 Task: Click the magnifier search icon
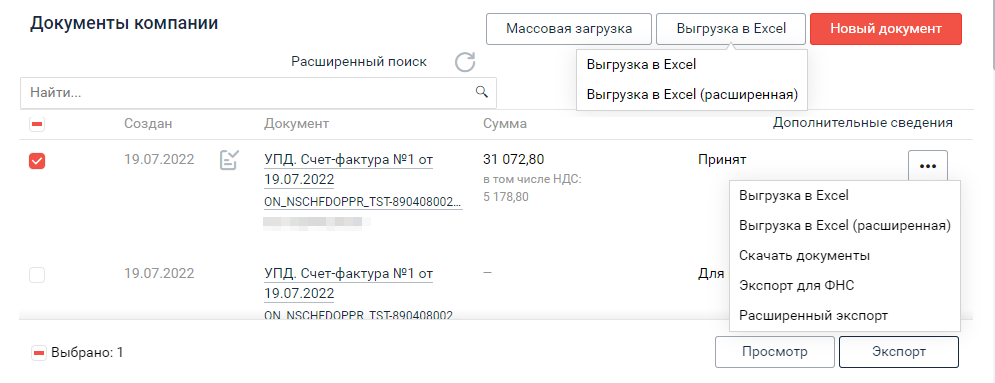point(482,92)
